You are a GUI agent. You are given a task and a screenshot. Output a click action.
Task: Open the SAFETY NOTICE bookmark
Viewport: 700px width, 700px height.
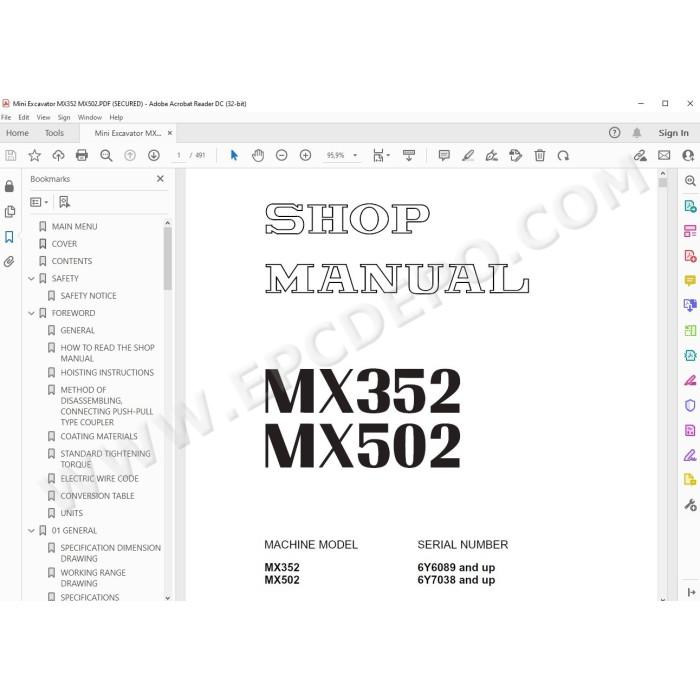88,296
